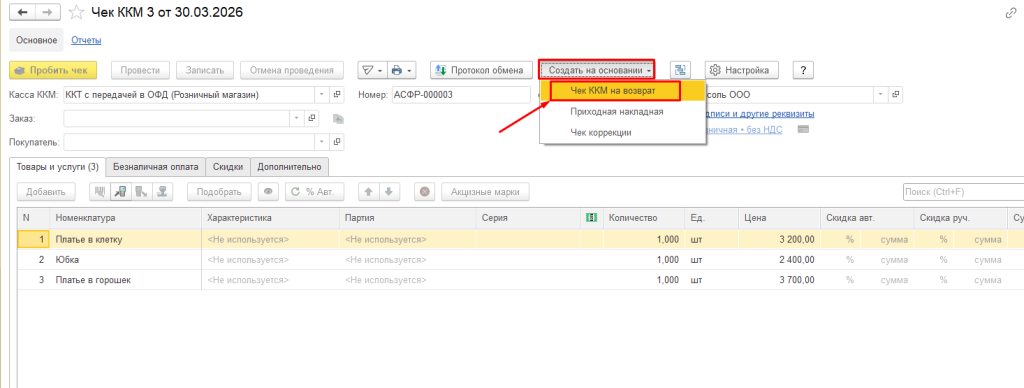The image size is (1024, 388).
Task: Click Протокол обмена button
Action: point(480,70)
